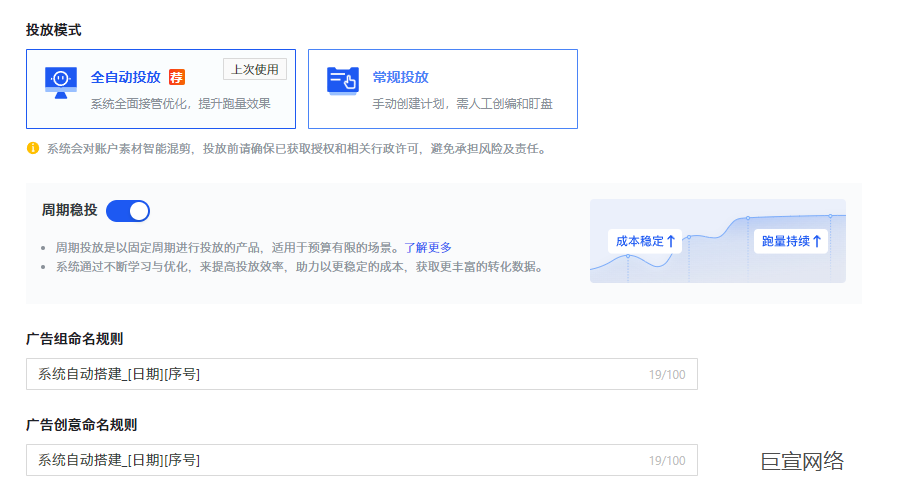Focus the 广告组命名规则 input field
The width and height of the screenshot is (900, 490).
coord(362,374)
